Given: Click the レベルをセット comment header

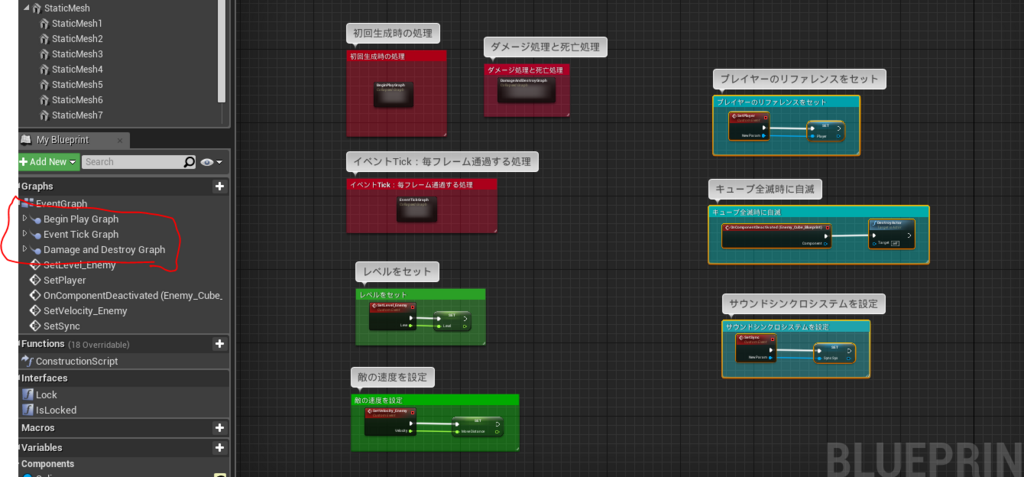Looking at the screenshot, I should point(421,295).
